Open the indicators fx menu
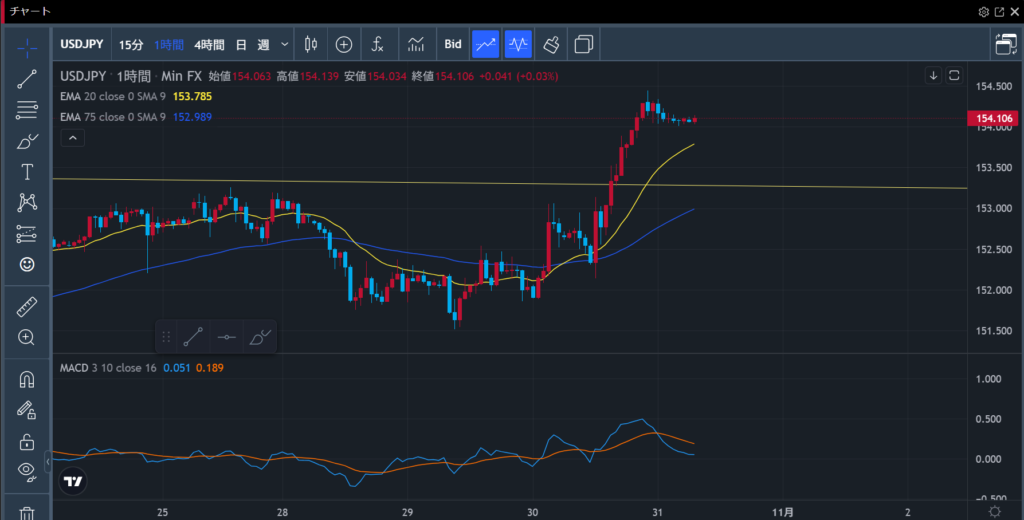1024x520 pixels. pos(377,44)
